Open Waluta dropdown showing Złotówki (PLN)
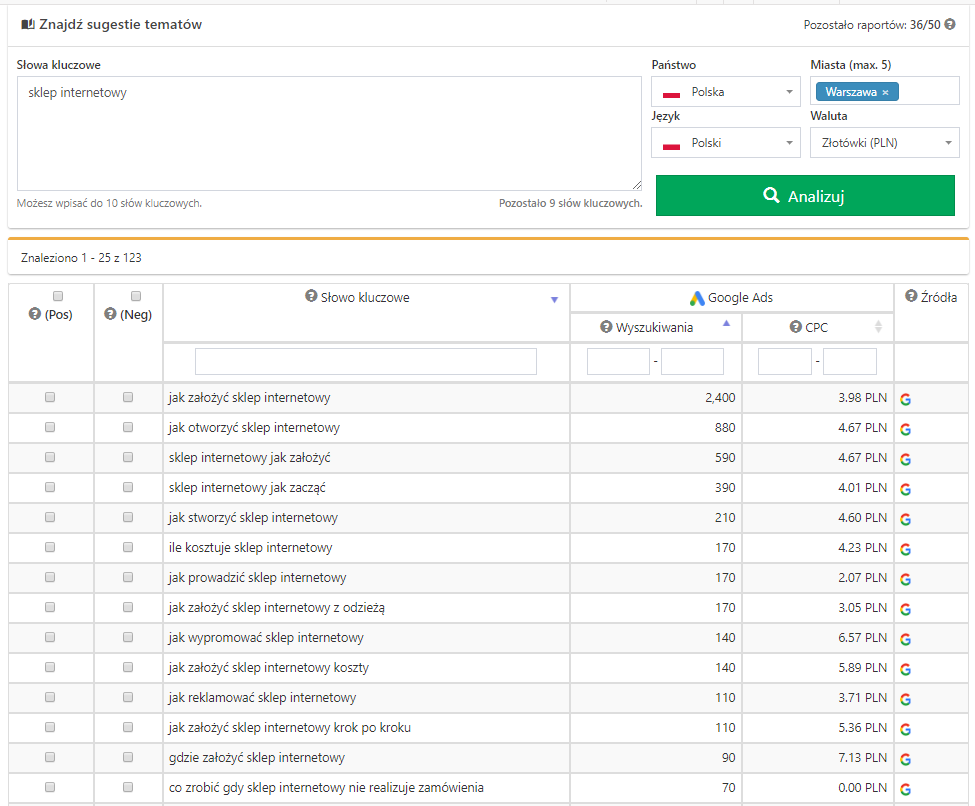The width and height of the screenshot is (975, 806). [884, 143]
